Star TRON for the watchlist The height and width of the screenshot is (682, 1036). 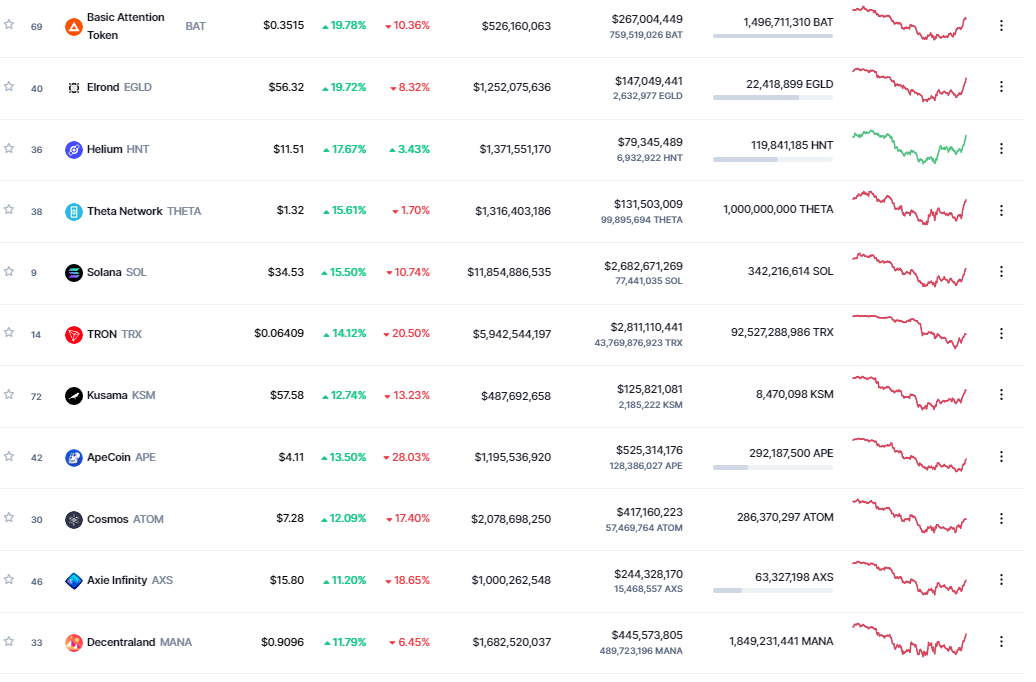9,332
